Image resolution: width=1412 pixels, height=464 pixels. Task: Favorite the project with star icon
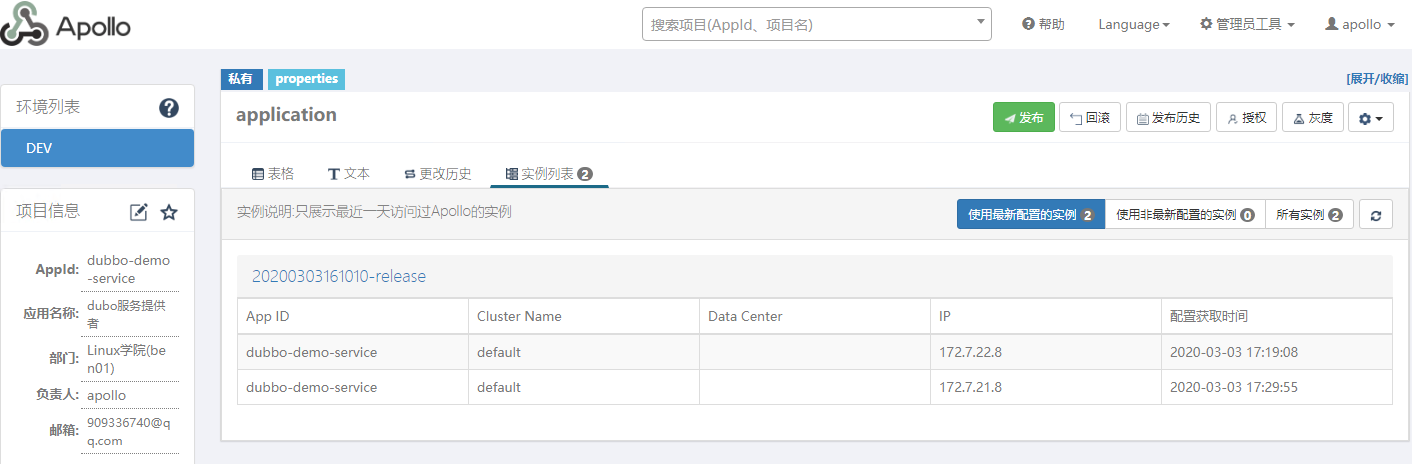tap(169, 212)
